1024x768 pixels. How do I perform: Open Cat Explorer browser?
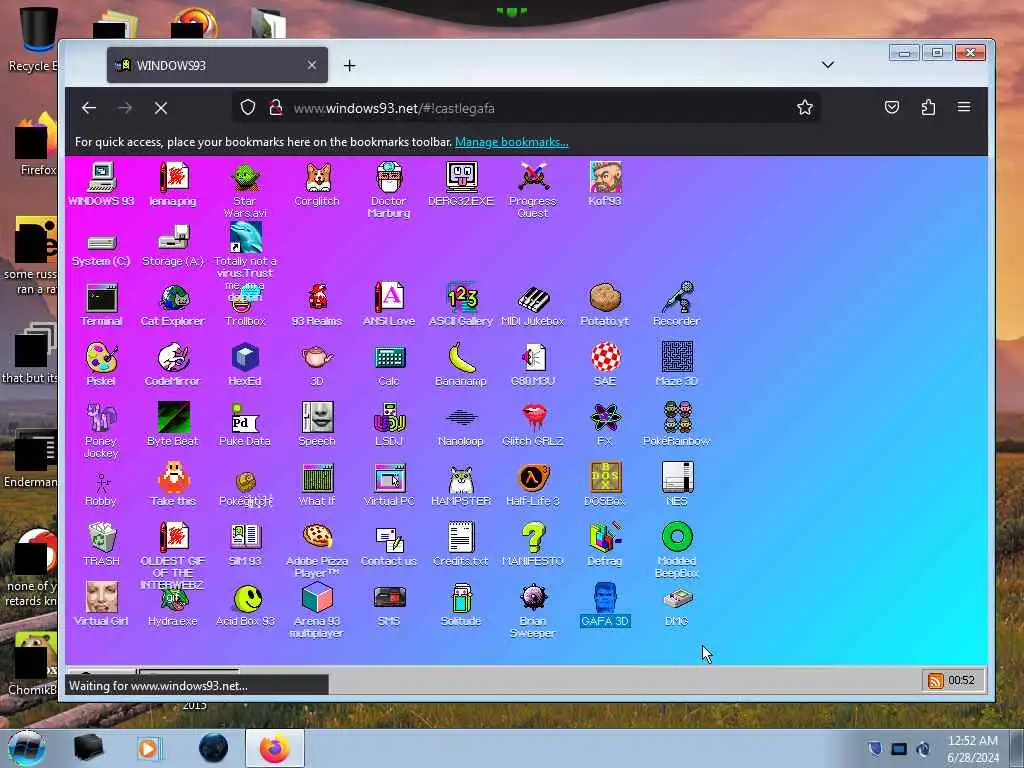pos(173,304)
